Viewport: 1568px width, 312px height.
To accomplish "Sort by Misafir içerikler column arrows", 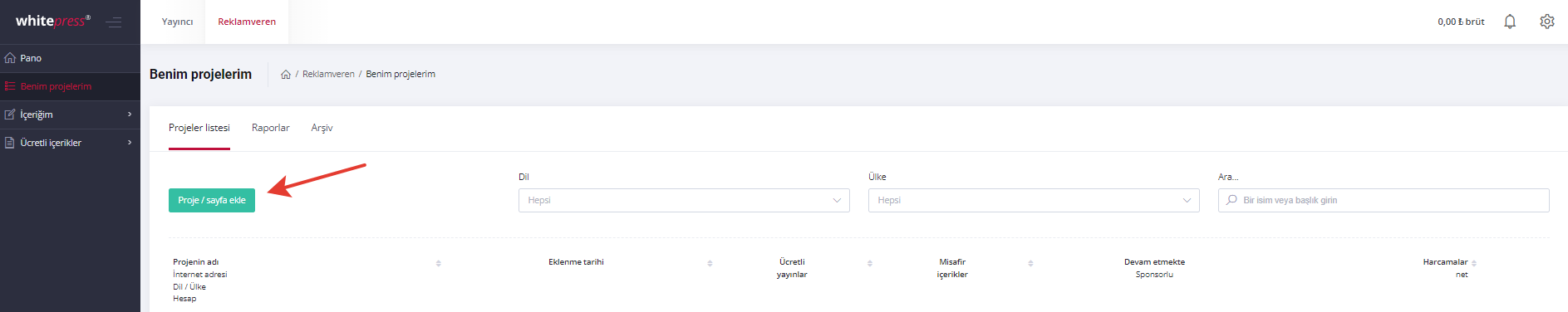I will (x=1030, y=263).
